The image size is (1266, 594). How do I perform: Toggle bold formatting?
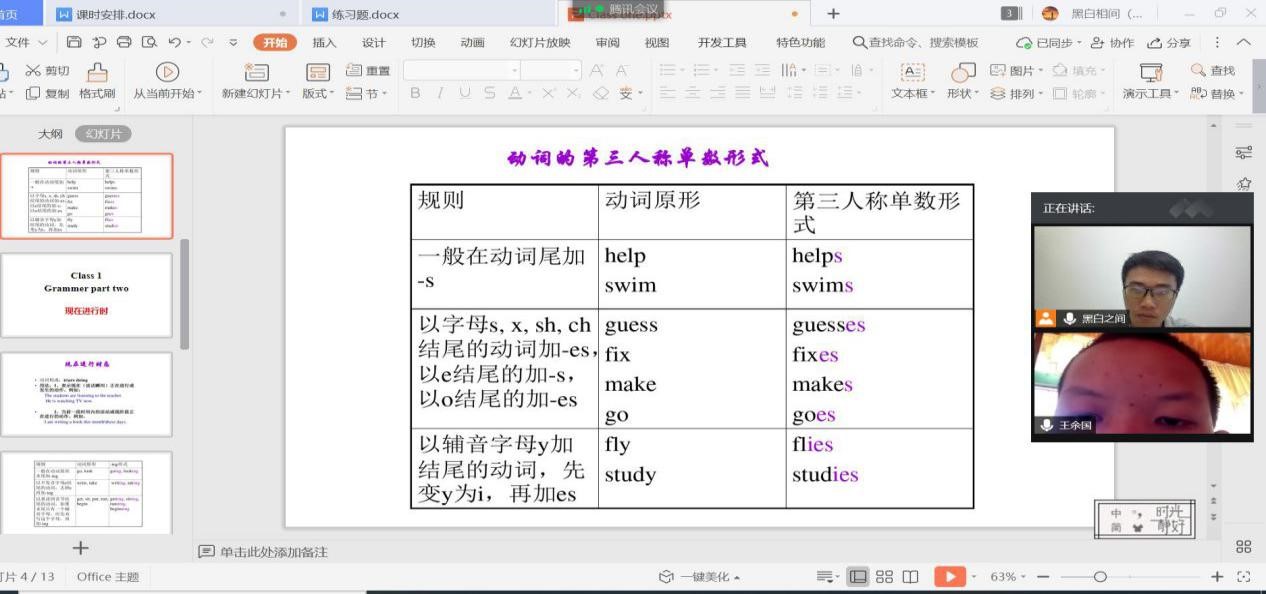click(414, 92)
